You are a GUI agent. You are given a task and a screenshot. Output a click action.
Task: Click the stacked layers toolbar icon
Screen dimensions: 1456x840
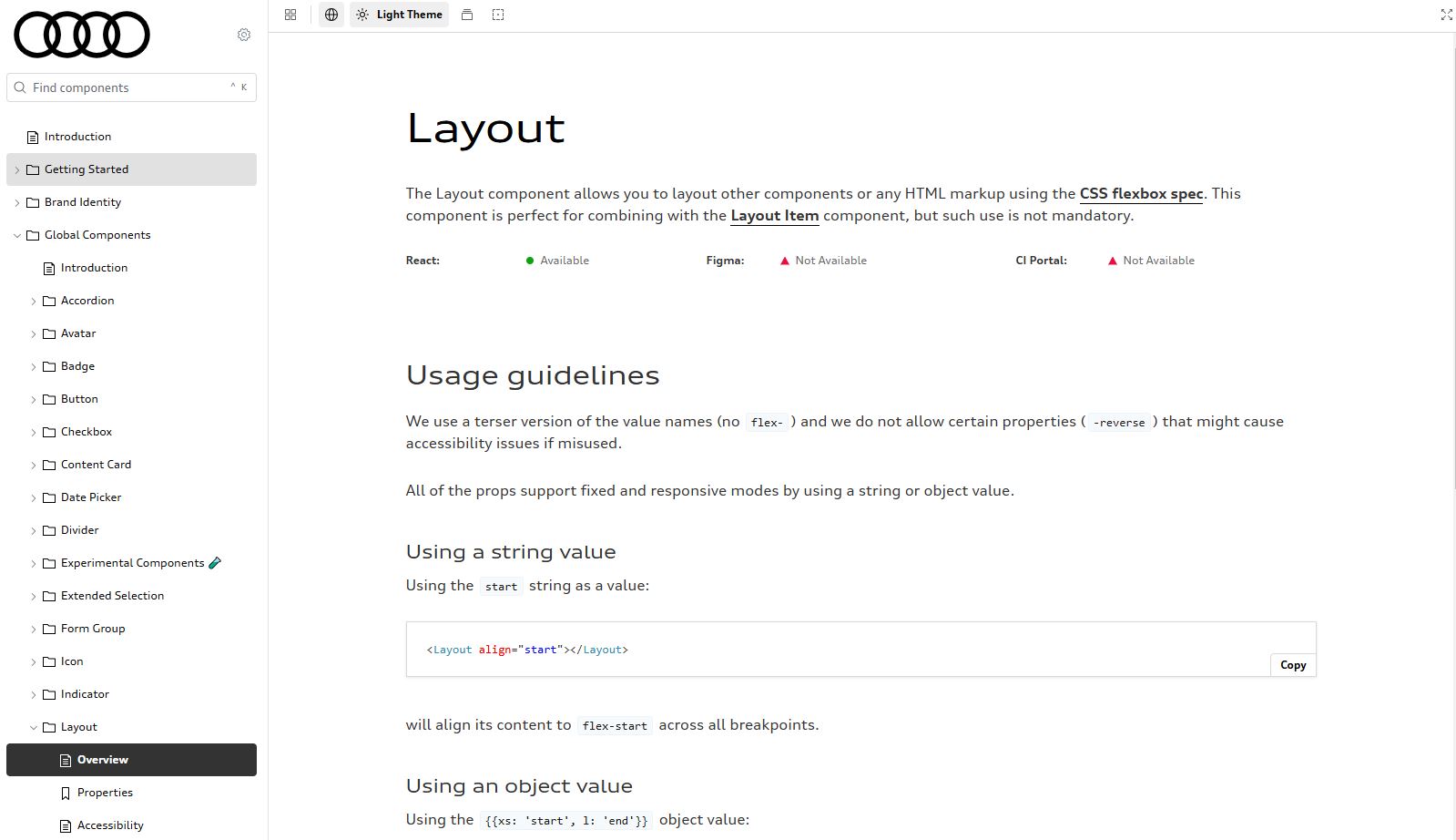pos(467,15)
